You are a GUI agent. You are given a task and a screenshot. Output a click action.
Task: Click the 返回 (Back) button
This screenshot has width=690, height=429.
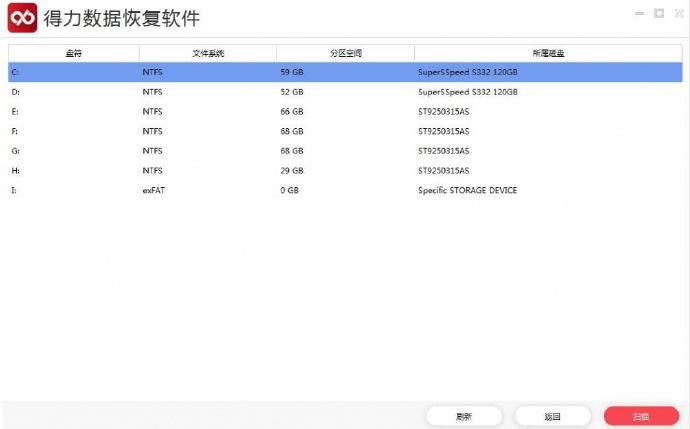coord(553,416)
